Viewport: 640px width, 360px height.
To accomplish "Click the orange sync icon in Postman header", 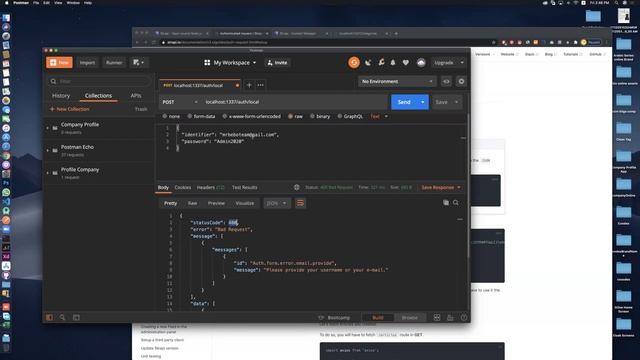I will [x=354, y=62].
